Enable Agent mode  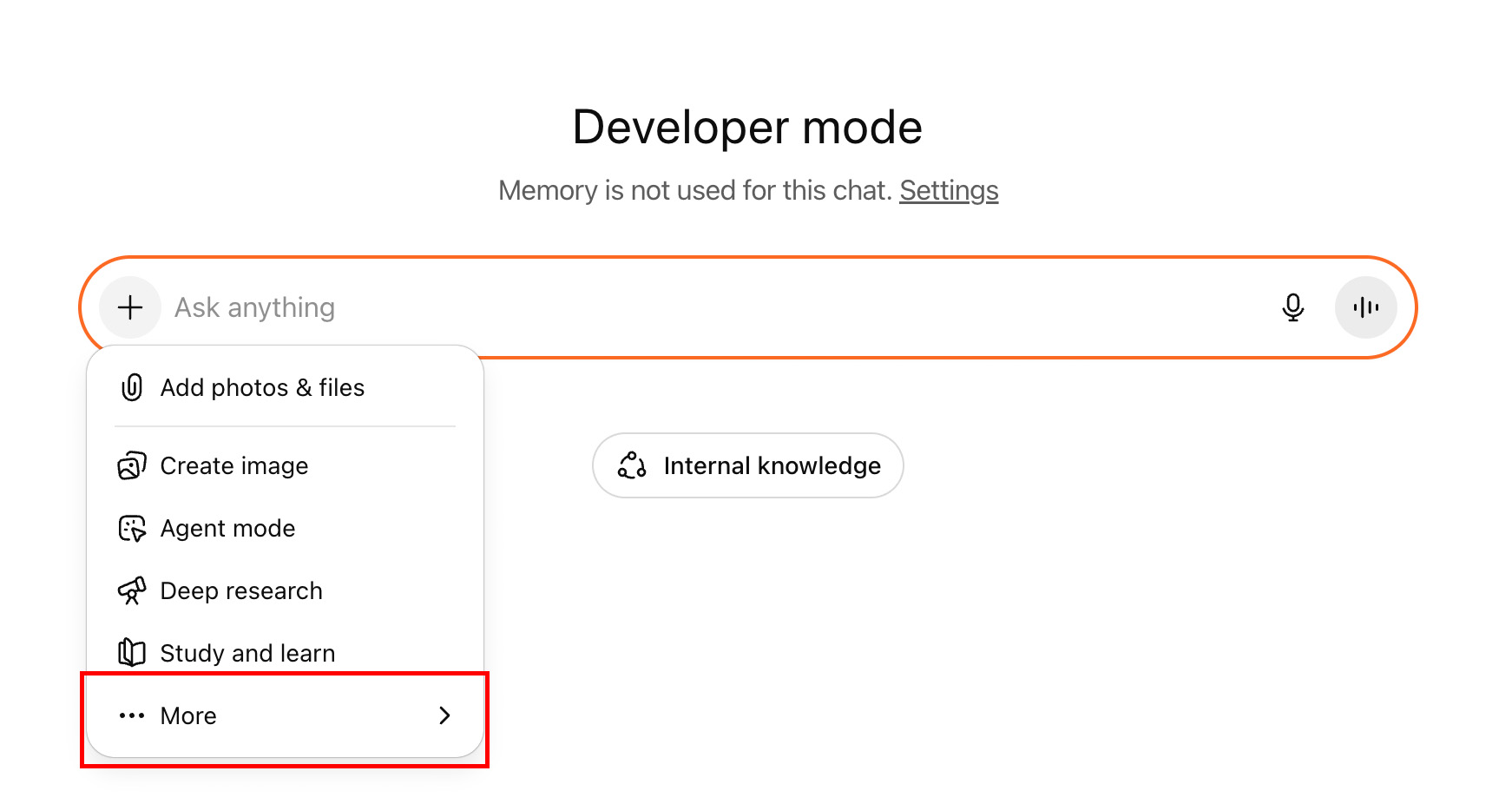pyautogui.click(x=227, y=528)
